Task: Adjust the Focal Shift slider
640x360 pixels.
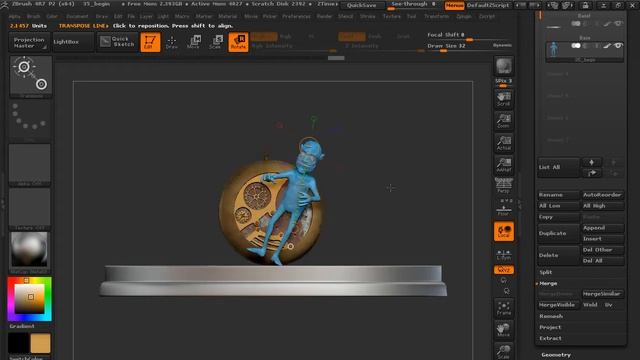Action: click(x=467, y=37)
